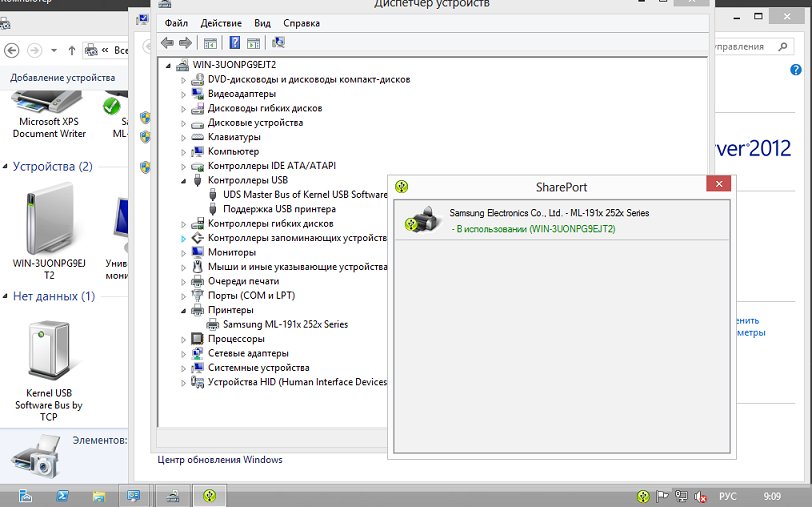Select the Дисководы гибких дисков icon
Image resolution: width=812 pixels, height=507 pixels.
pyautogui.click(x=197, y=108)
